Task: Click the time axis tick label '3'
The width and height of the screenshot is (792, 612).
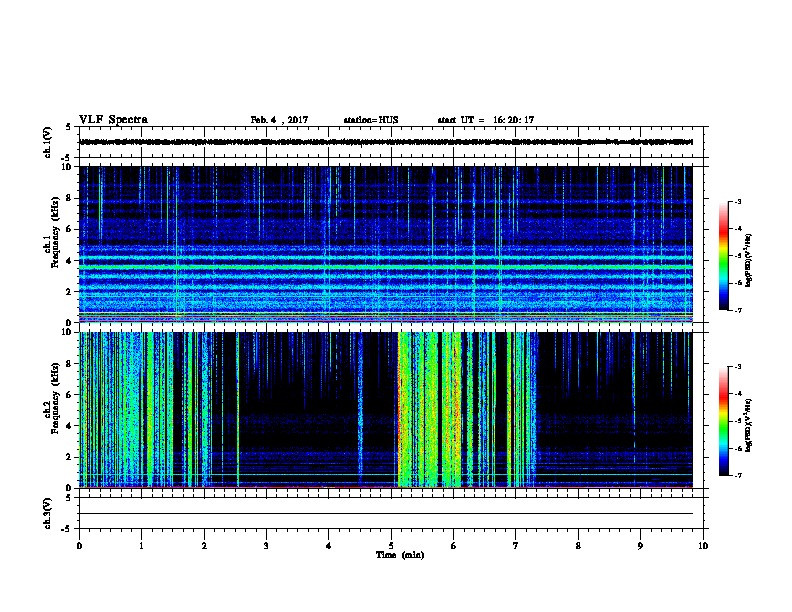Action: (266, 545)
